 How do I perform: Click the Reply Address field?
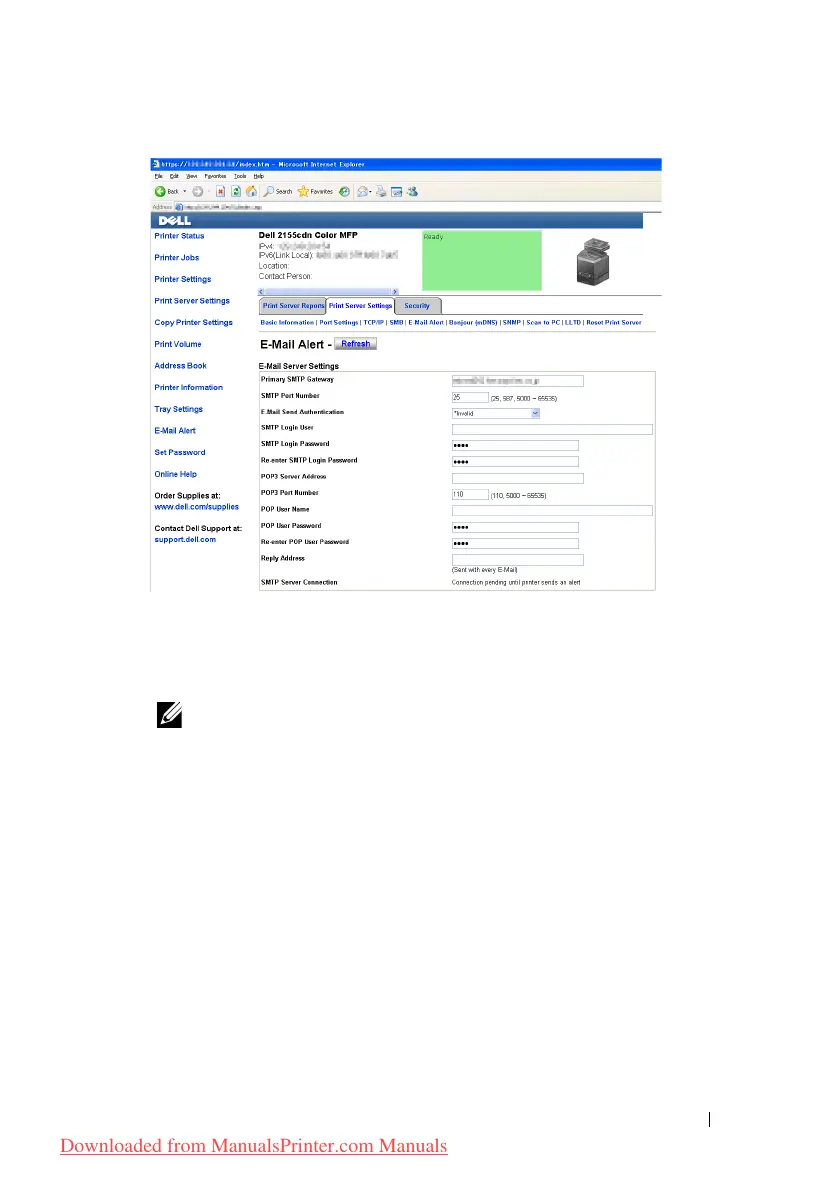[x=518, y=560]
